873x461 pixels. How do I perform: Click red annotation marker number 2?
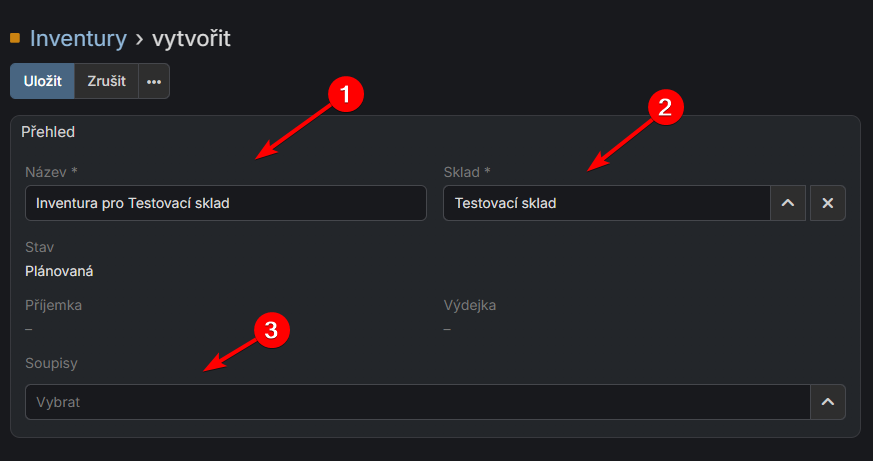click(x=665, y=106)
